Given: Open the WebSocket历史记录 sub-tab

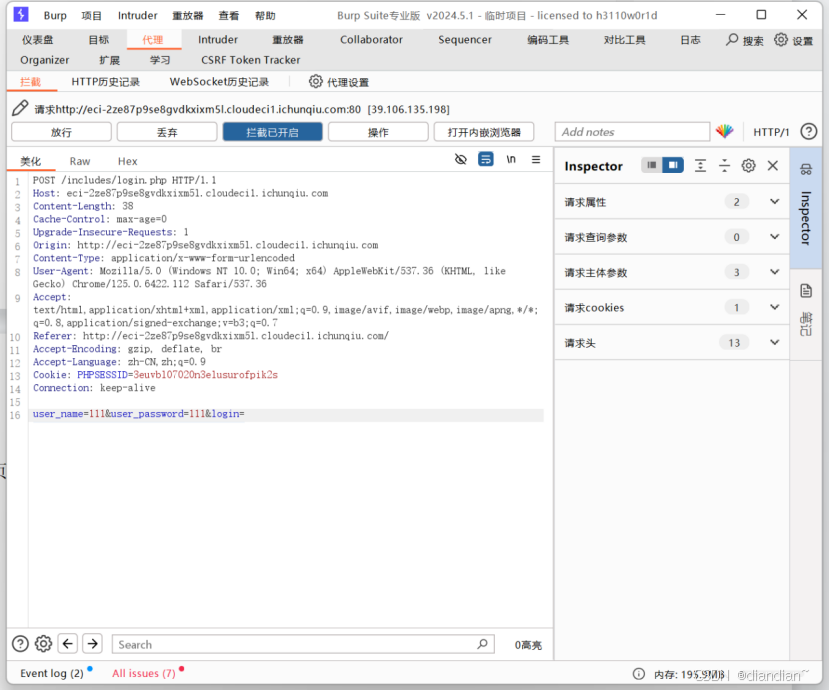Looking at the screenshot, I should (x=219, y=82).
